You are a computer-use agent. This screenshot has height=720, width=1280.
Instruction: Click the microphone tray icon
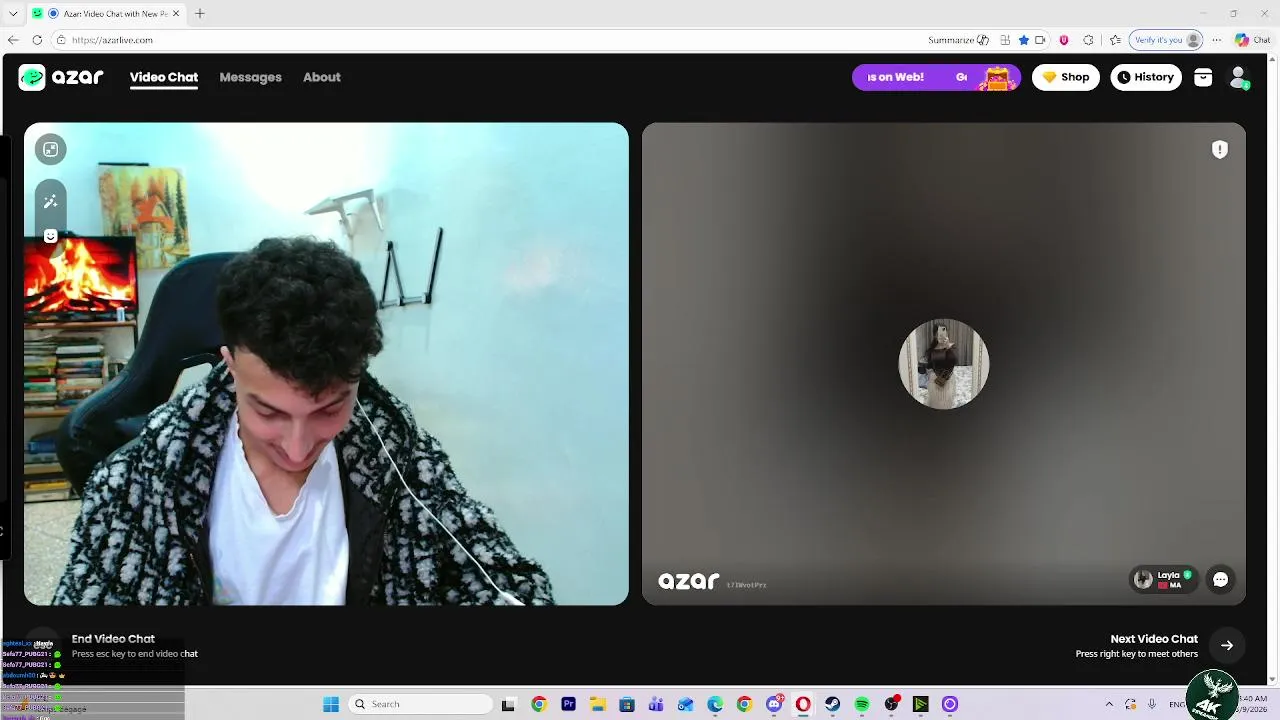click(x=1152, y=704)
